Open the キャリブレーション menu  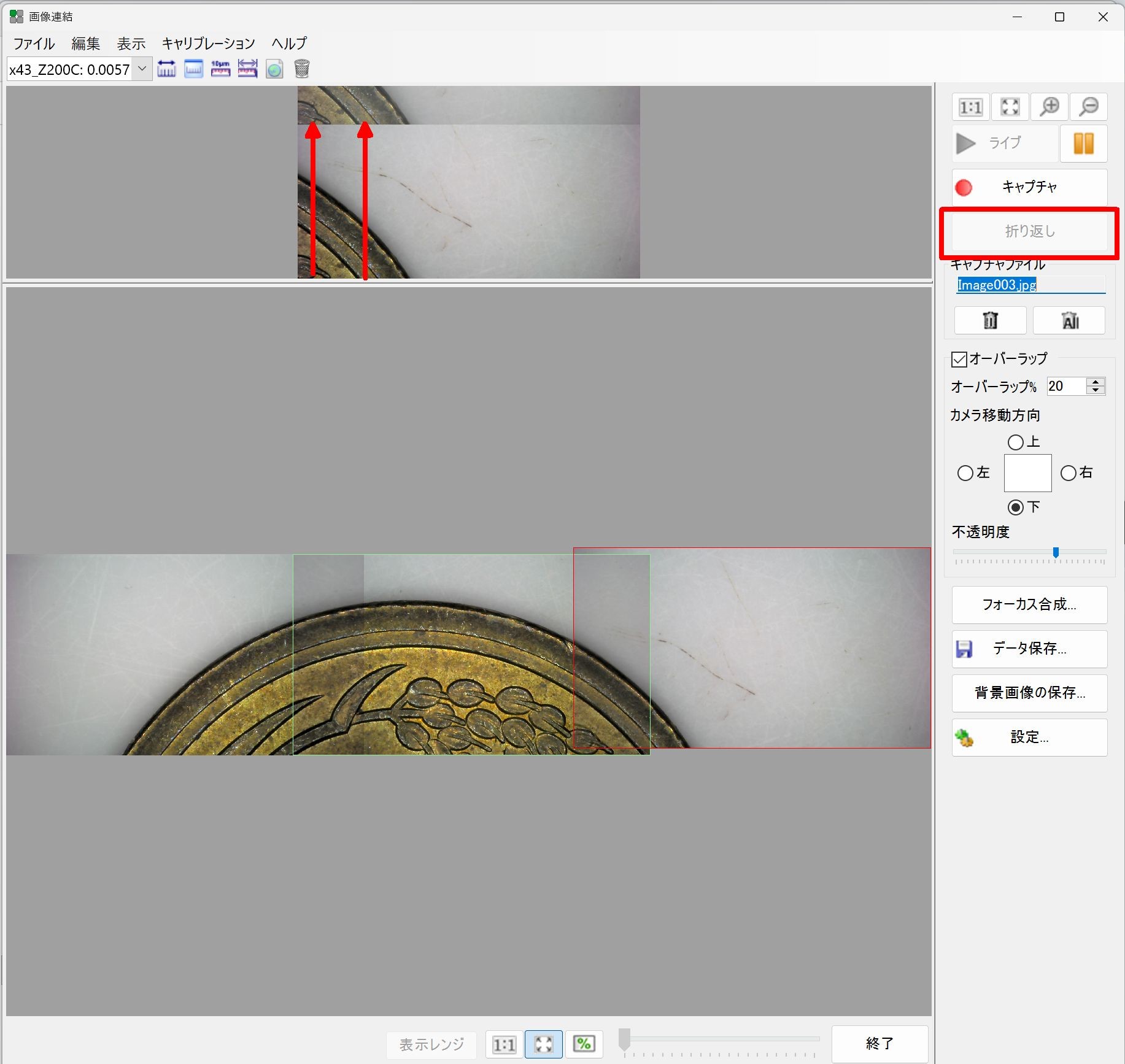click(209, 44)
